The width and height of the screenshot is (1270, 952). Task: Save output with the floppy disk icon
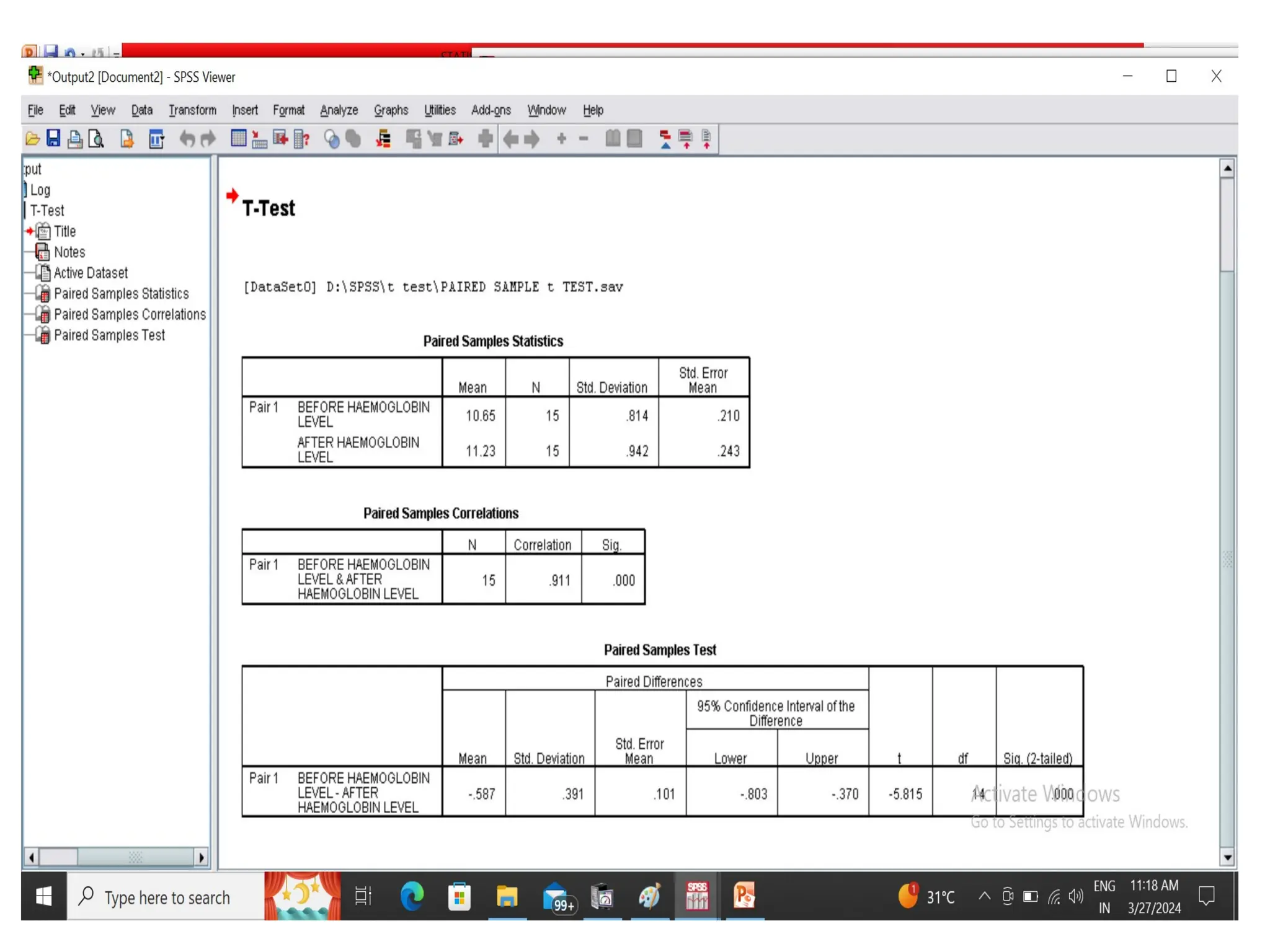[53, 139]
